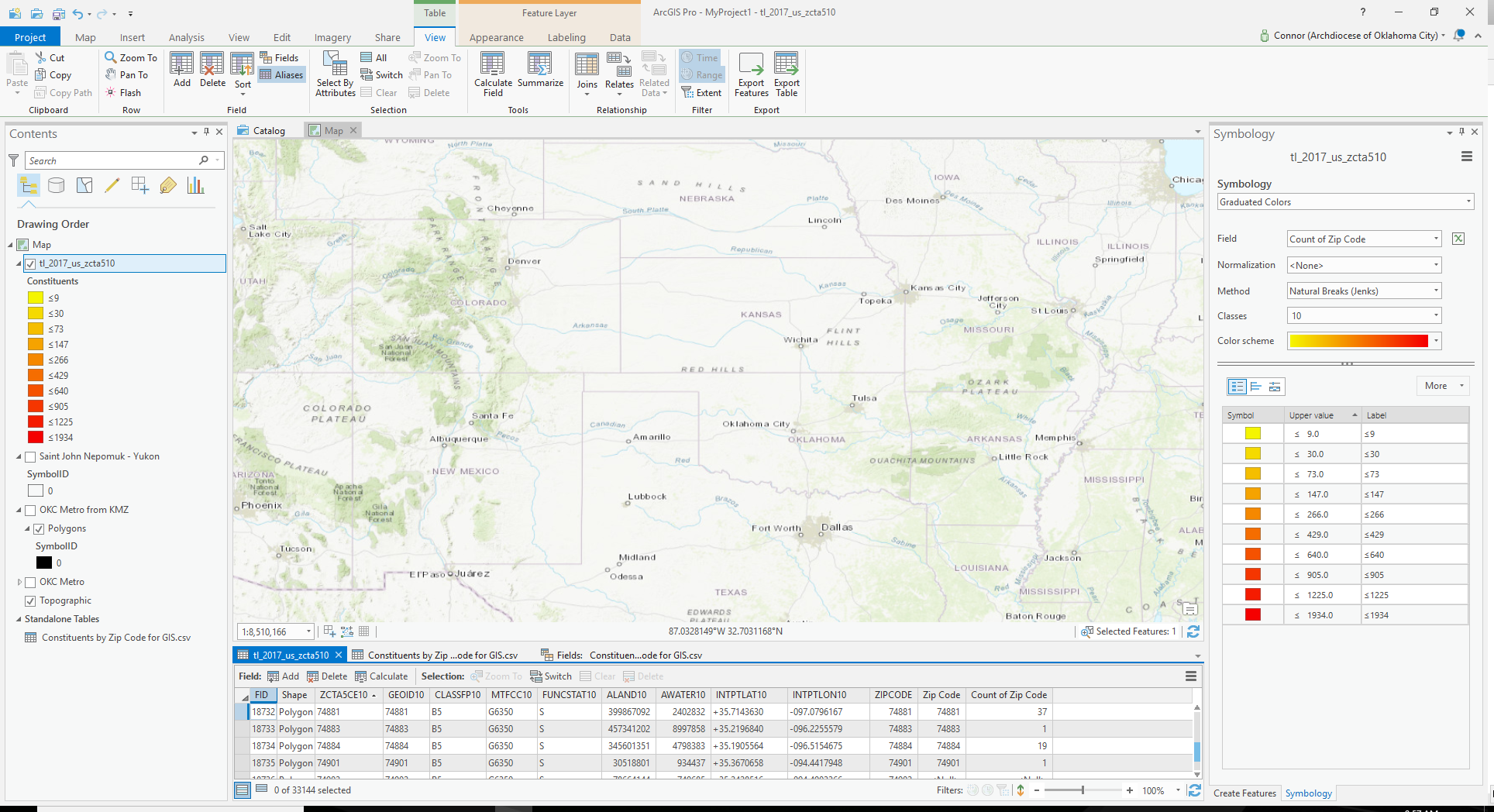
Task: Open the More dropdown in Symbology
Action: pos(1443,386)
